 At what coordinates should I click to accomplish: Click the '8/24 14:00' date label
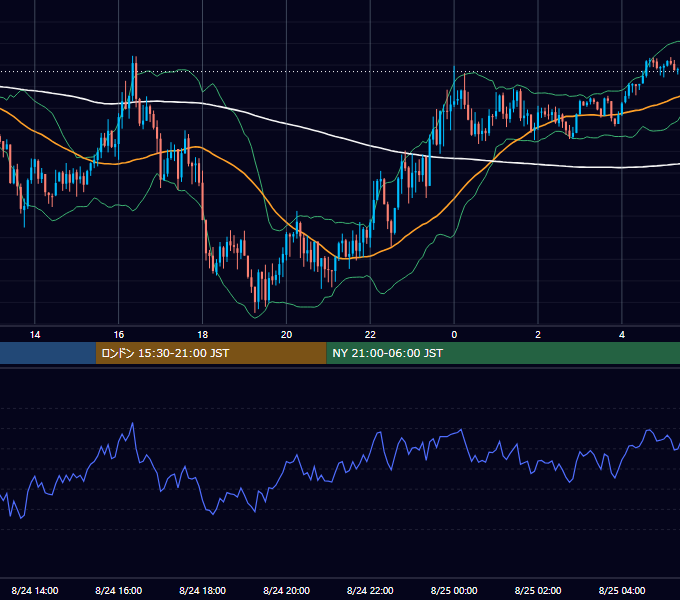point(35,590)
